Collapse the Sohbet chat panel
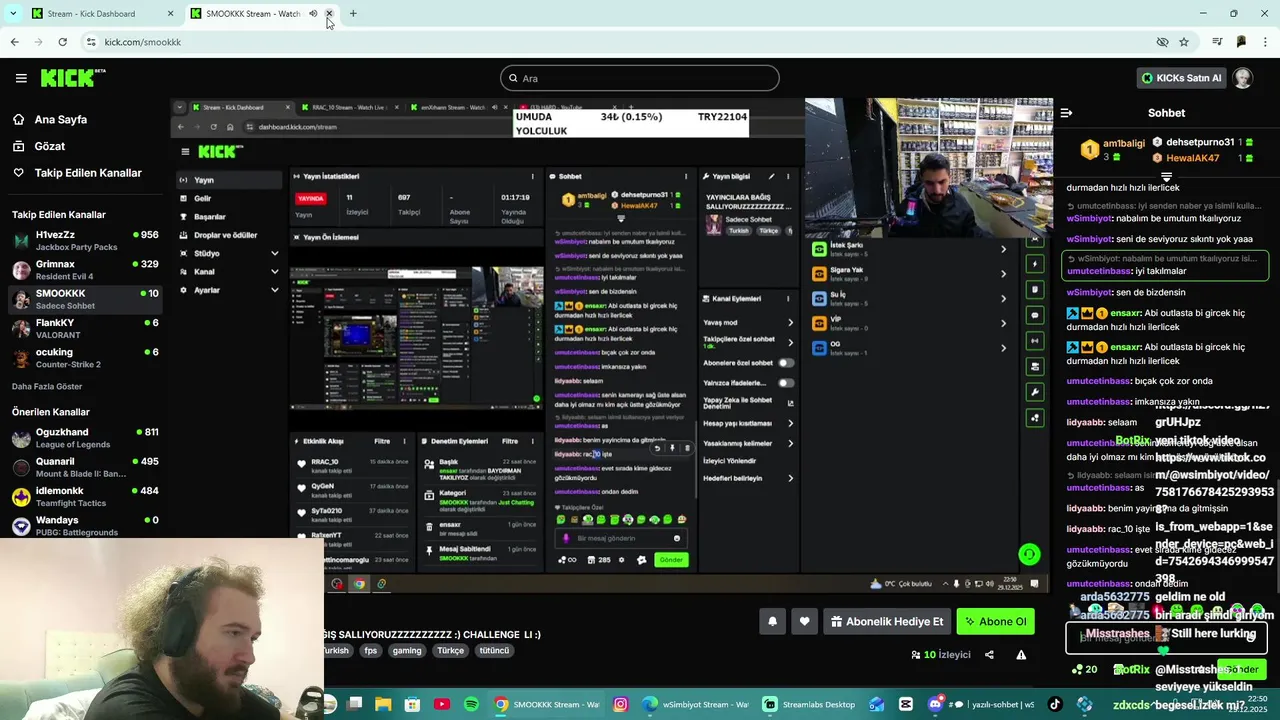Image resolution: width=1280 pixels, height=720 pixels. coord(1066,113)
